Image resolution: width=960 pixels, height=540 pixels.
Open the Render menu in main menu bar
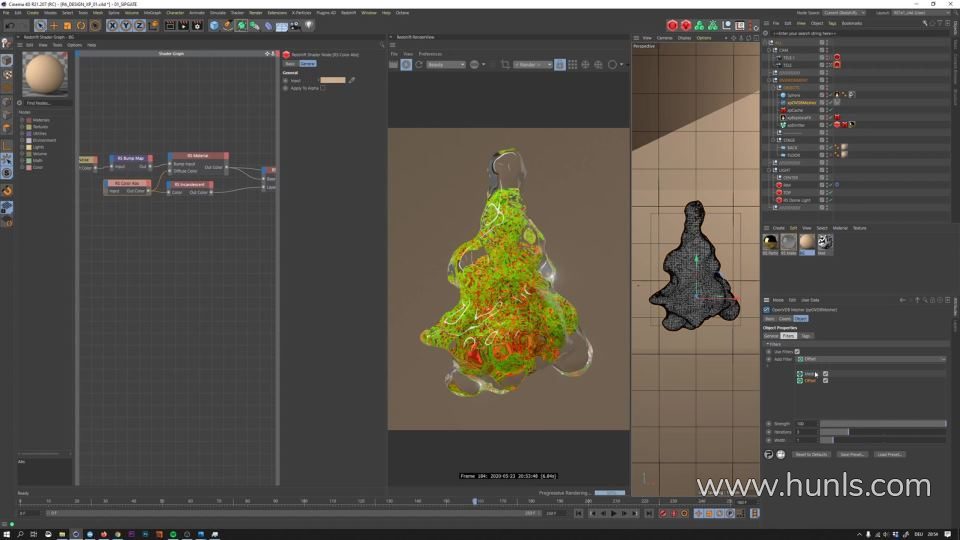tap(255, 12)
